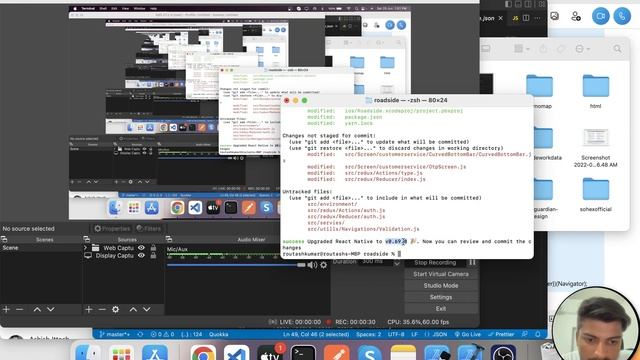Open notifications bell in VS Code status bar
The image size is (640, 360).
[x=538, y=334]
